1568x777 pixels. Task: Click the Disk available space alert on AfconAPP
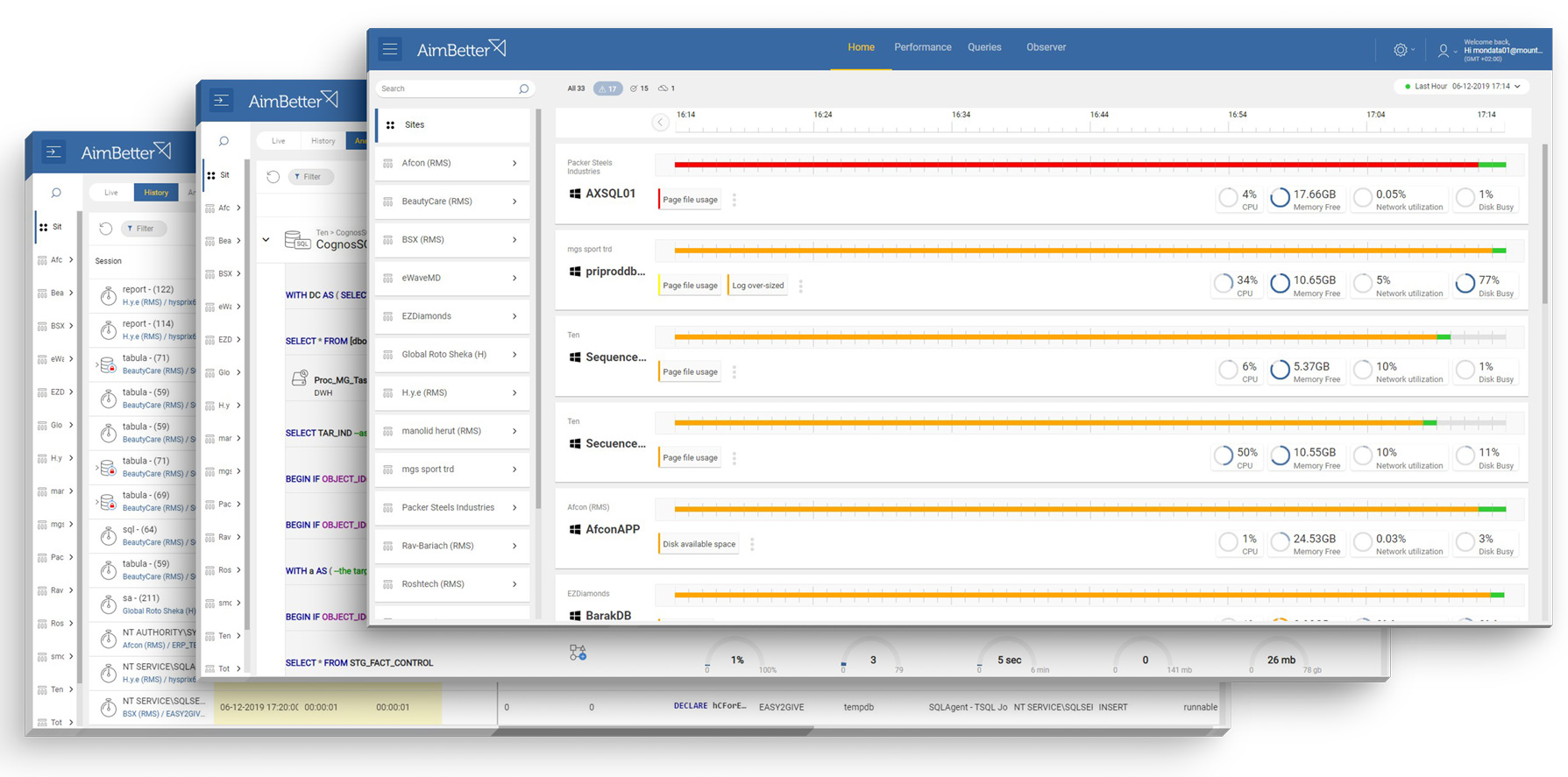click(699, 544)
